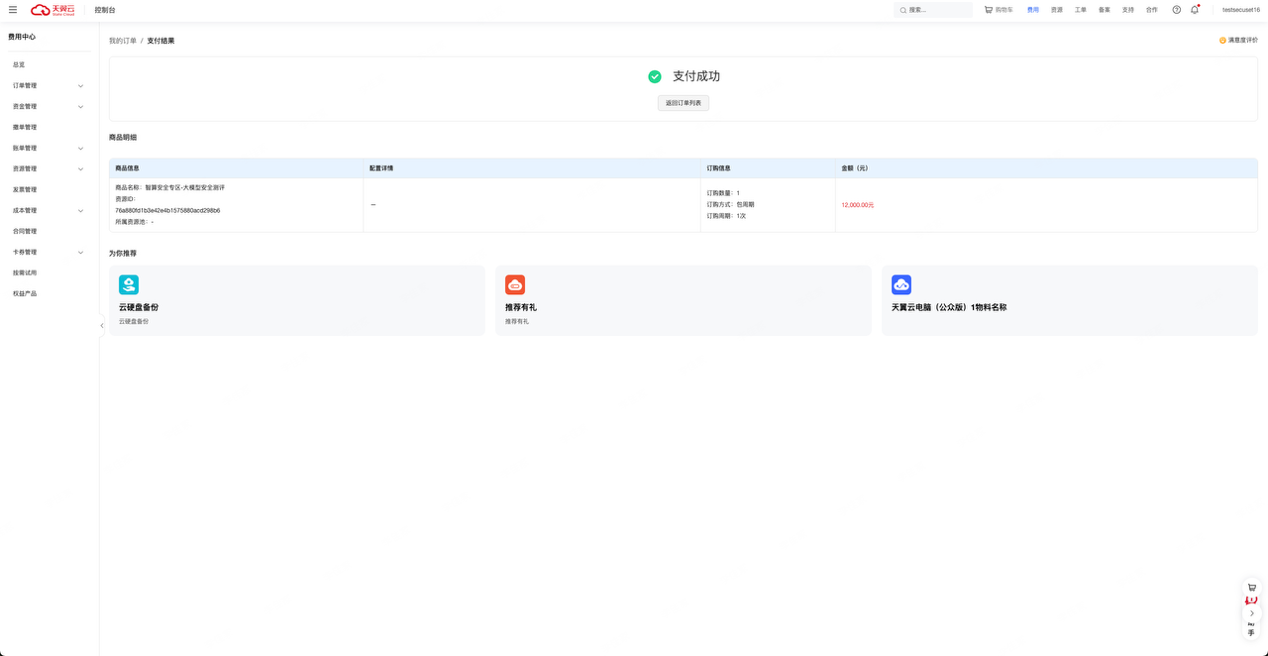Image resolution: width=1268 pixels, height=656 pixels.
Task: Collapse the left sidebar panel
Action: point(102,325)
